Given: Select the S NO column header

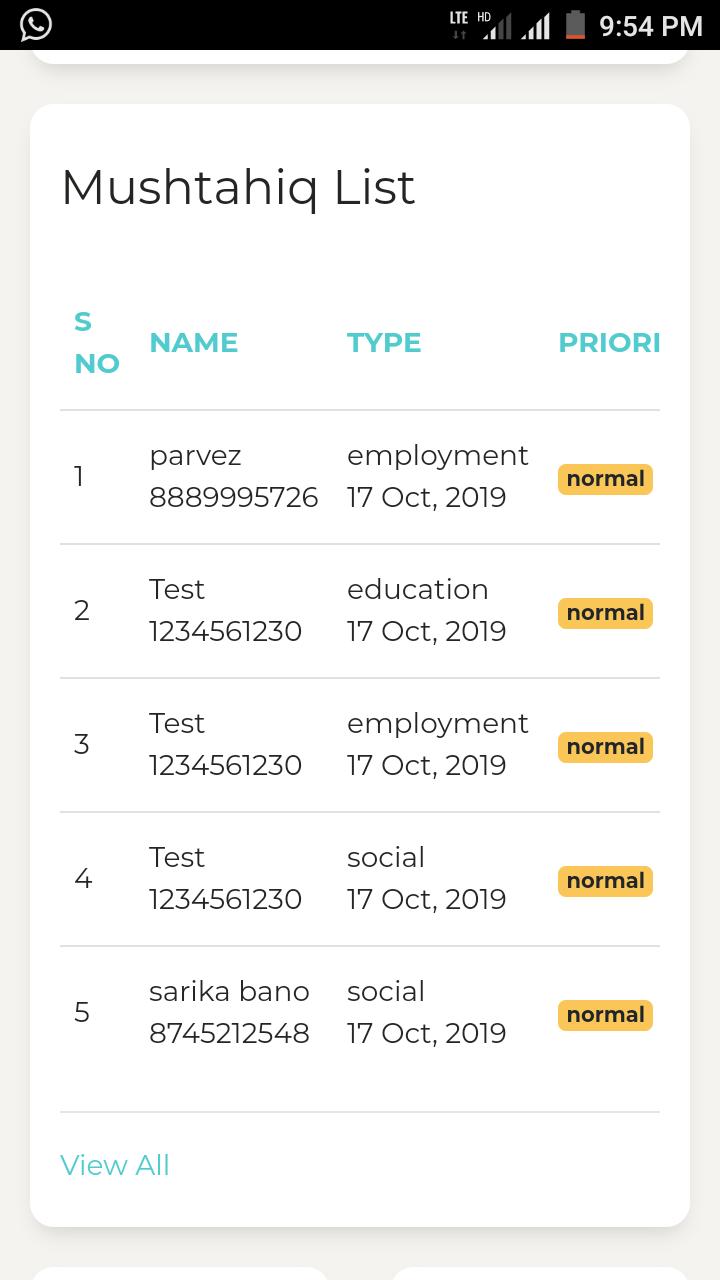Looking at the screenshot, I should coord(97,342).
